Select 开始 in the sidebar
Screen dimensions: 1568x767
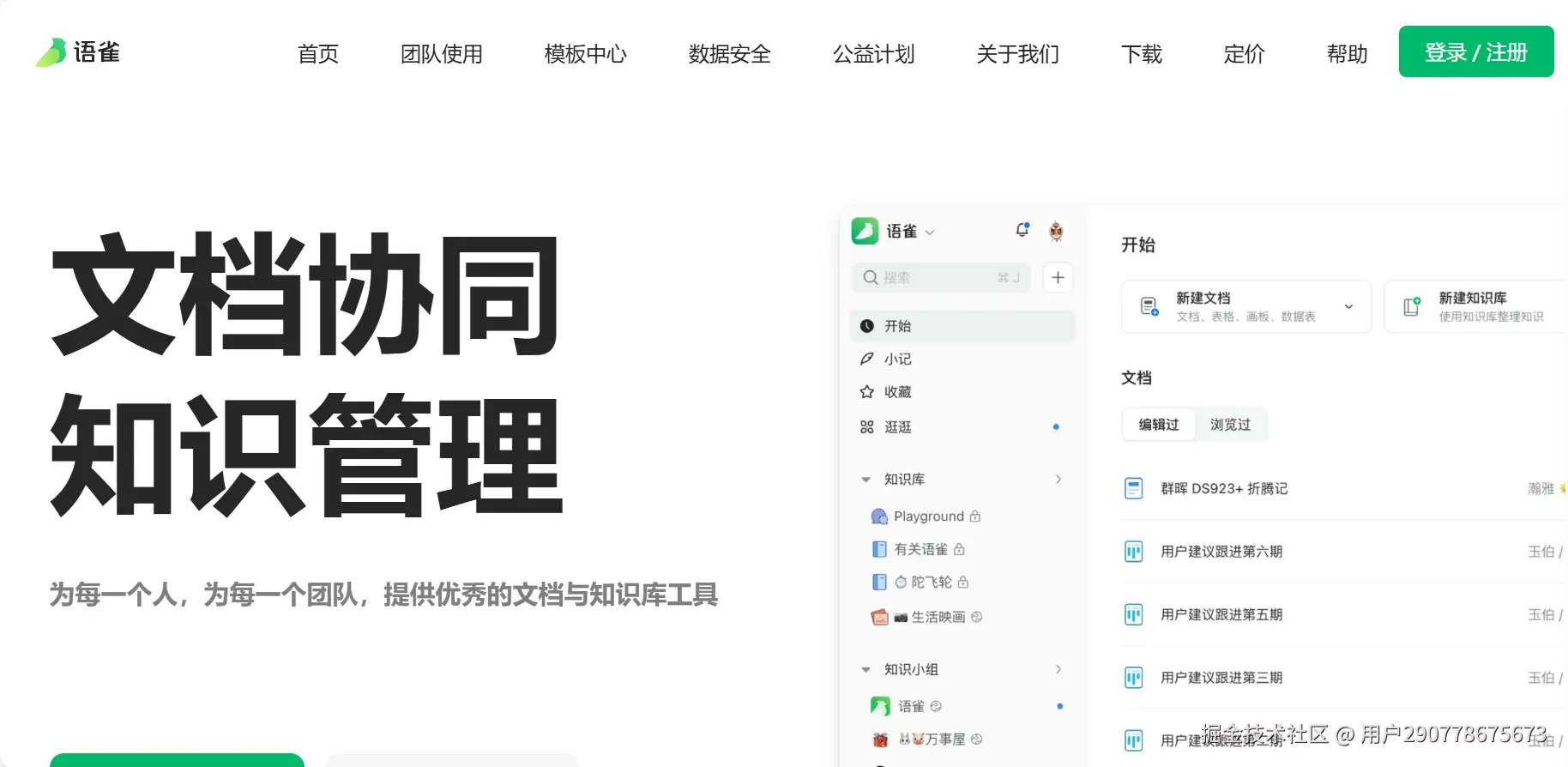(962, 326)
